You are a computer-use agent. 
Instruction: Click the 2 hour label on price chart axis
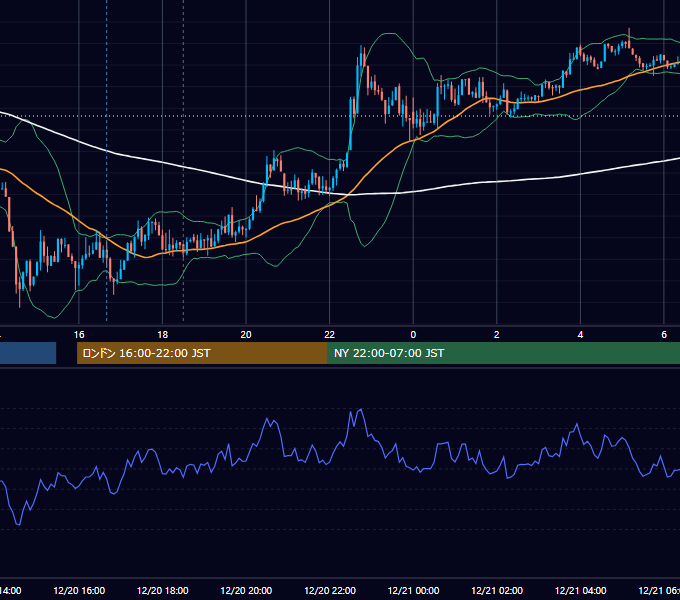tap(497, 335)
